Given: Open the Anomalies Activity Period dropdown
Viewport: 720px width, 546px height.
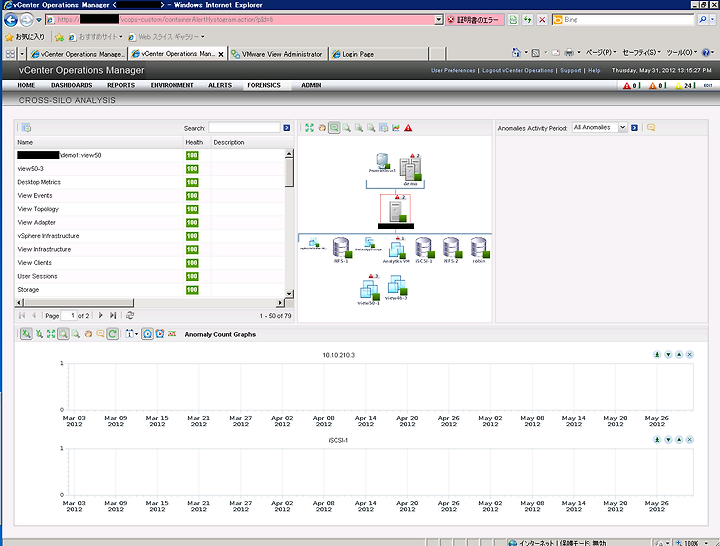Looking at the screenshot, I should pos(622,128).
